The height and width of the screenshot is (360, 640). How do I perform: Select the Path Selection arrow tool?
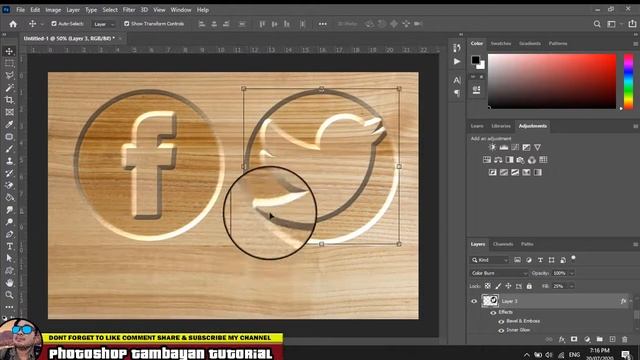pos(9,258)
